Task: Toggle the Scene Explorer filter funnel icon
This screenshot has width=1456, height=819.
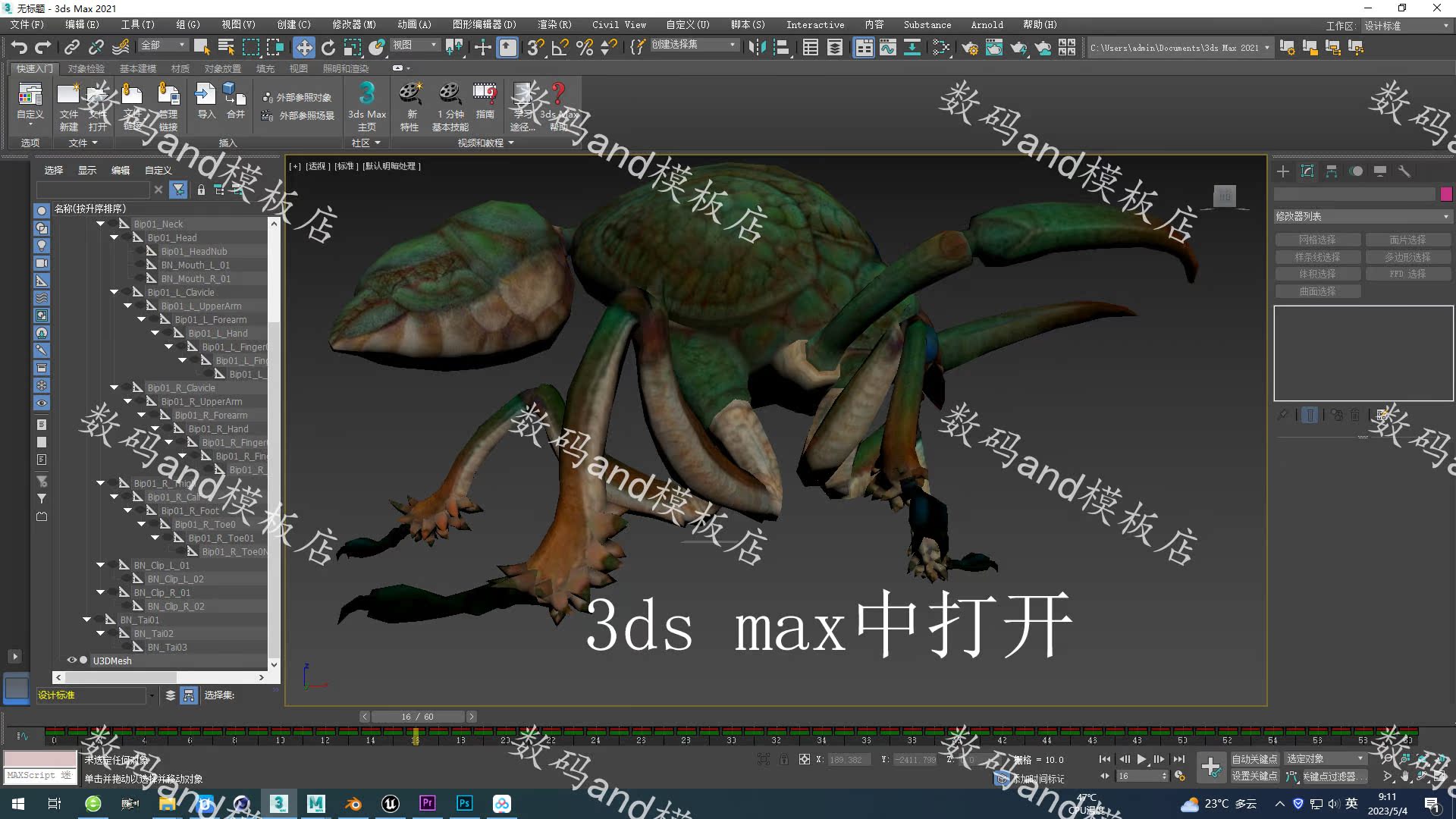Action: 178,190
